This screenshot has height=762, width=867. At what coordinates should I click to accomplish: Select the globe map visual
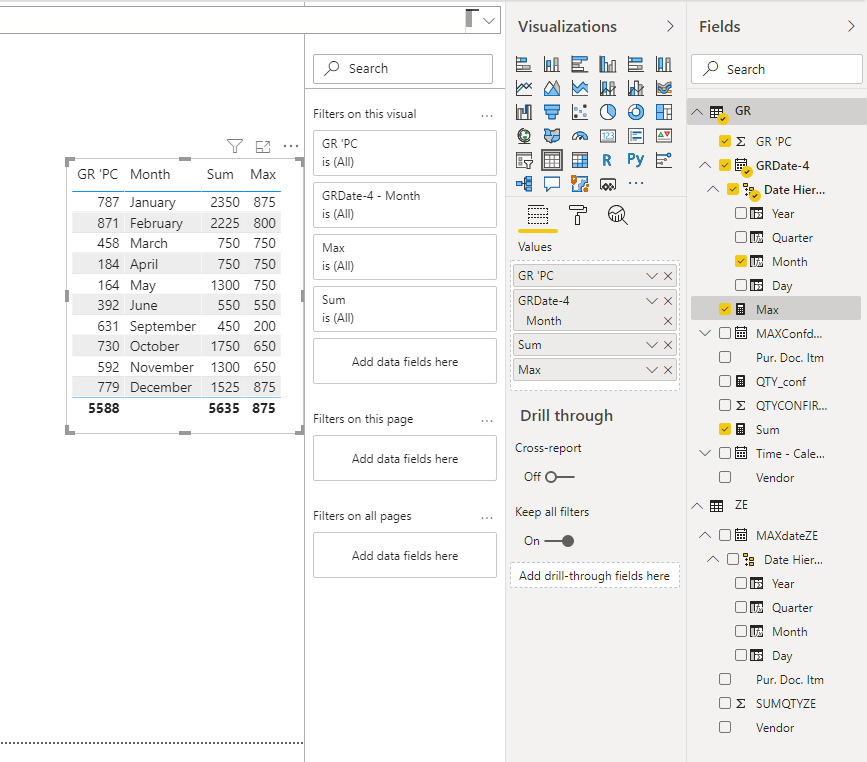coord(524,136)
